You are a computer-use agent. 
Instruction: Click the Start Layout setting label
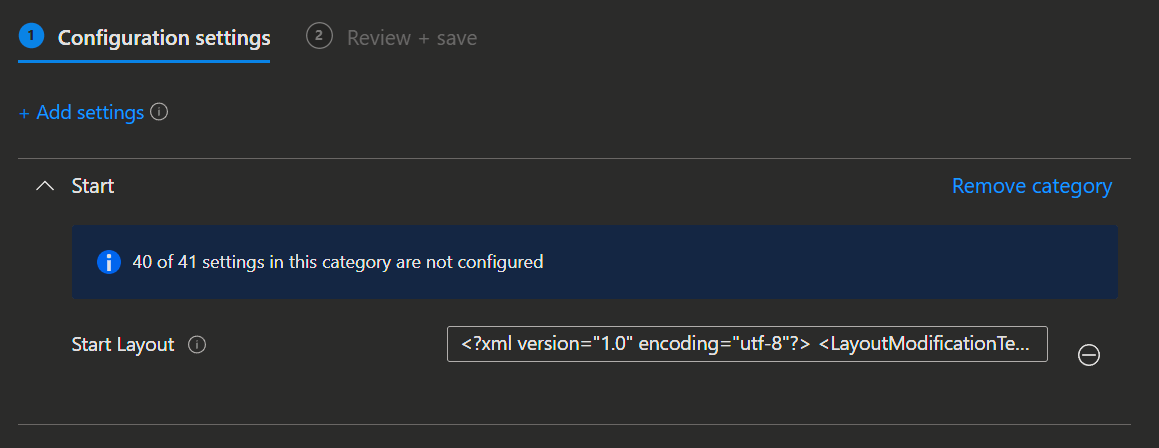point(123,345)
